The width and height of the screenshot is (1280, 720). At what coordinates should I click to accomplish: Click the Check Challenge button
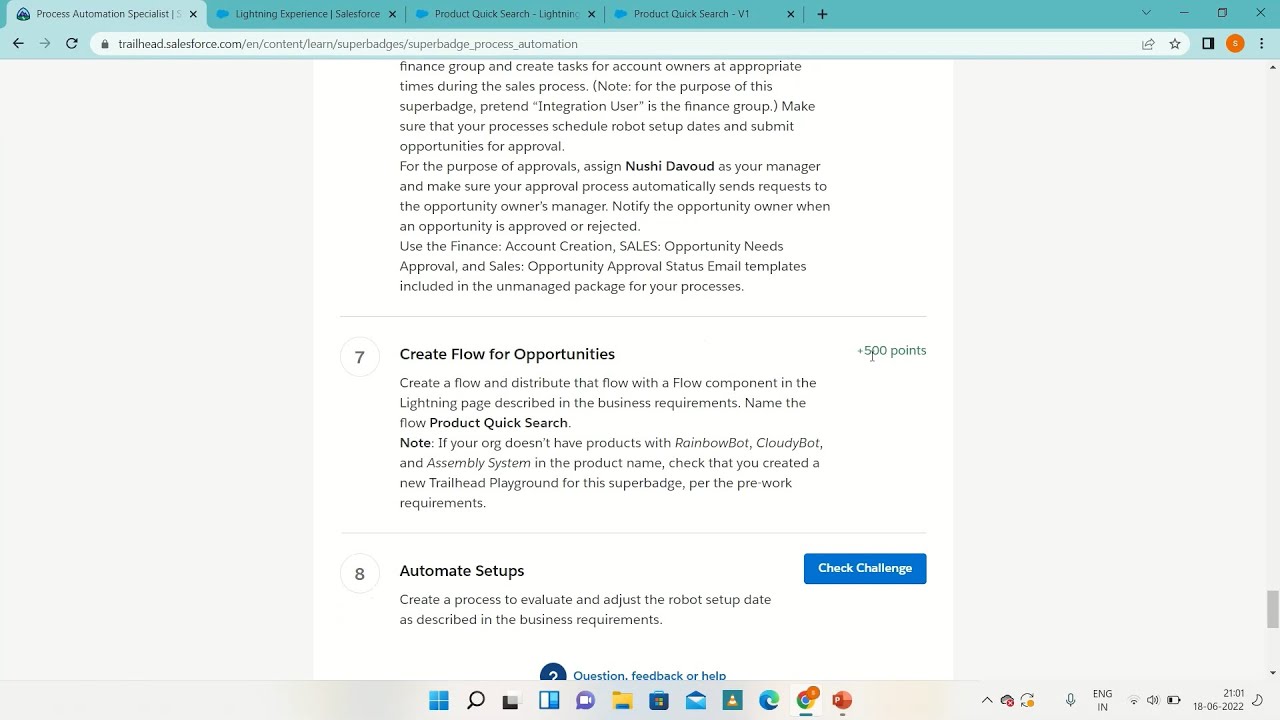coord(865,568)
